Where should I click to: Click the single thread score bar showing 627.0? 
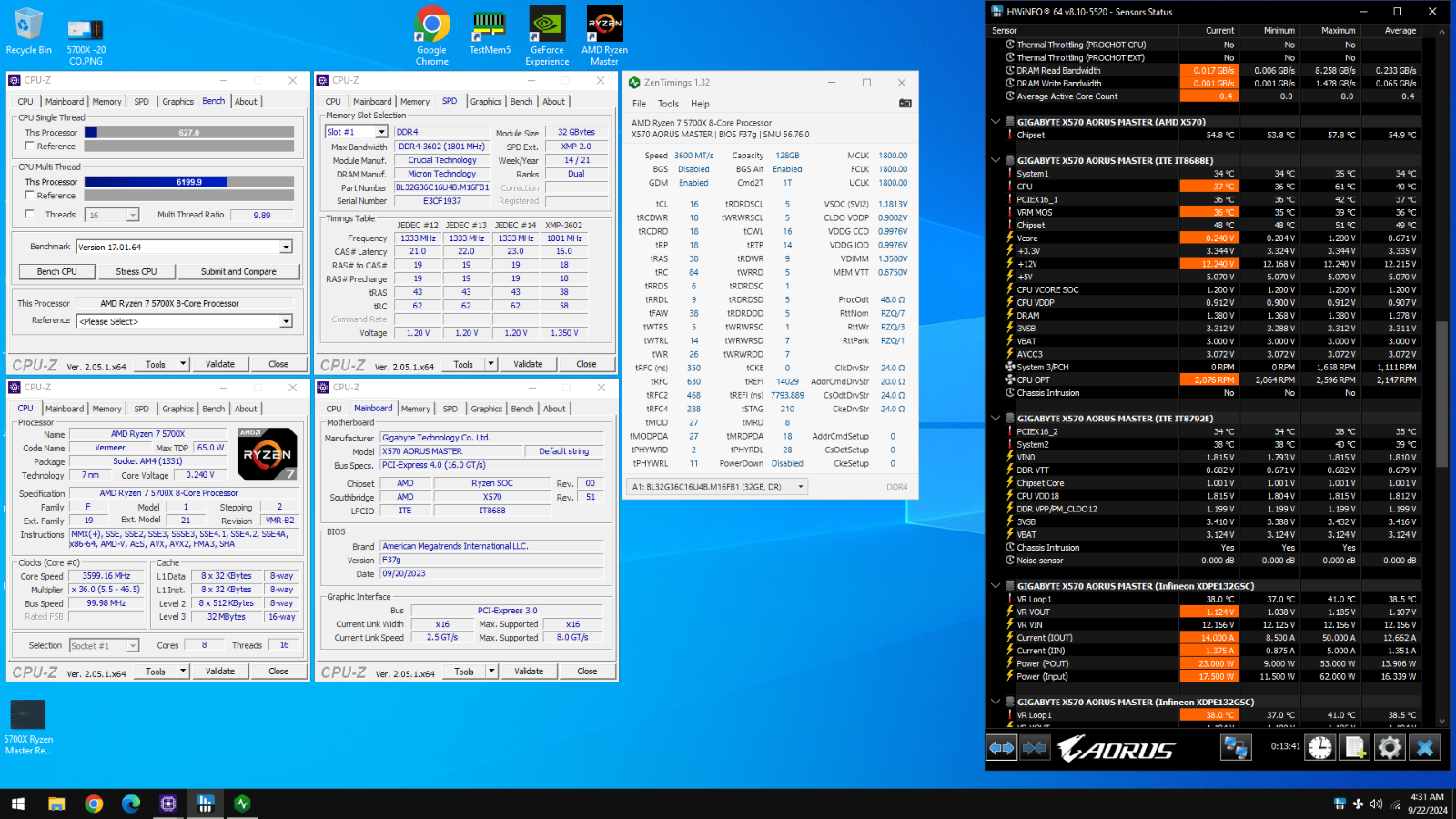[189, 133]
